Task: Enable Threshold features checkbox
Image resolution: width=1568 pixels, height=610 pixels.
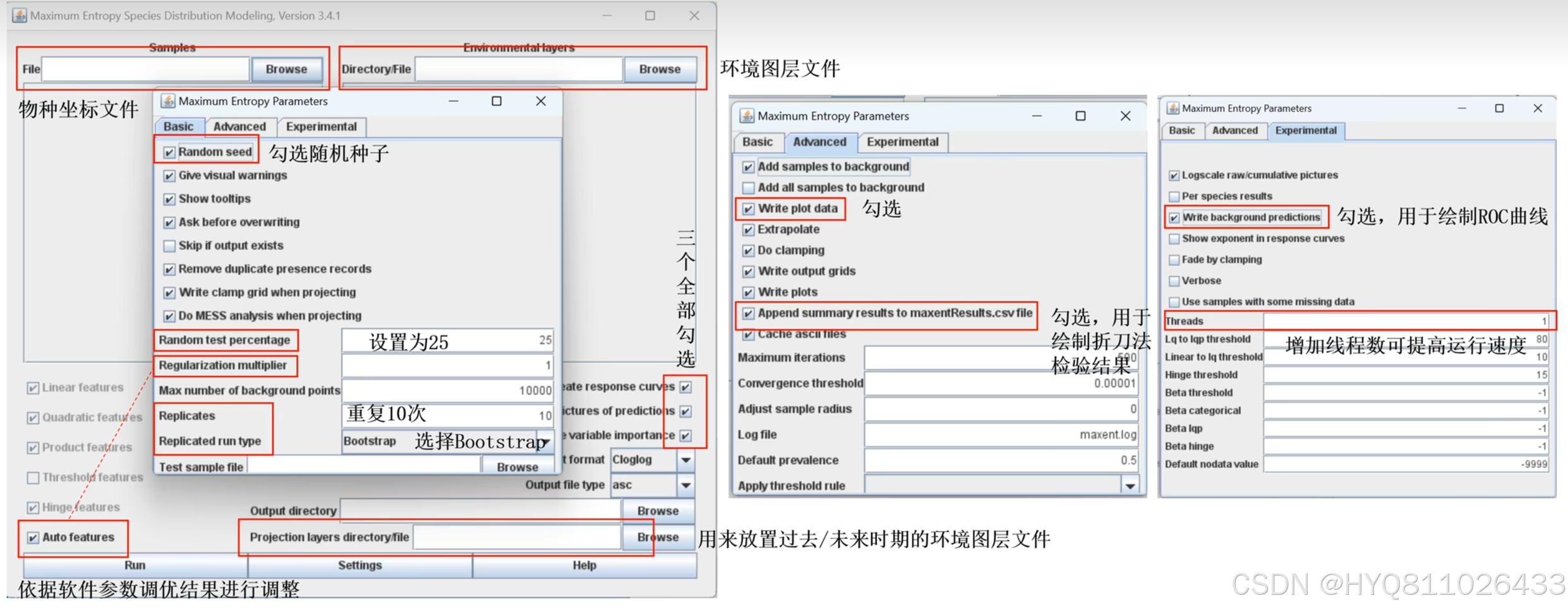Action: click(x=33, y=477)
